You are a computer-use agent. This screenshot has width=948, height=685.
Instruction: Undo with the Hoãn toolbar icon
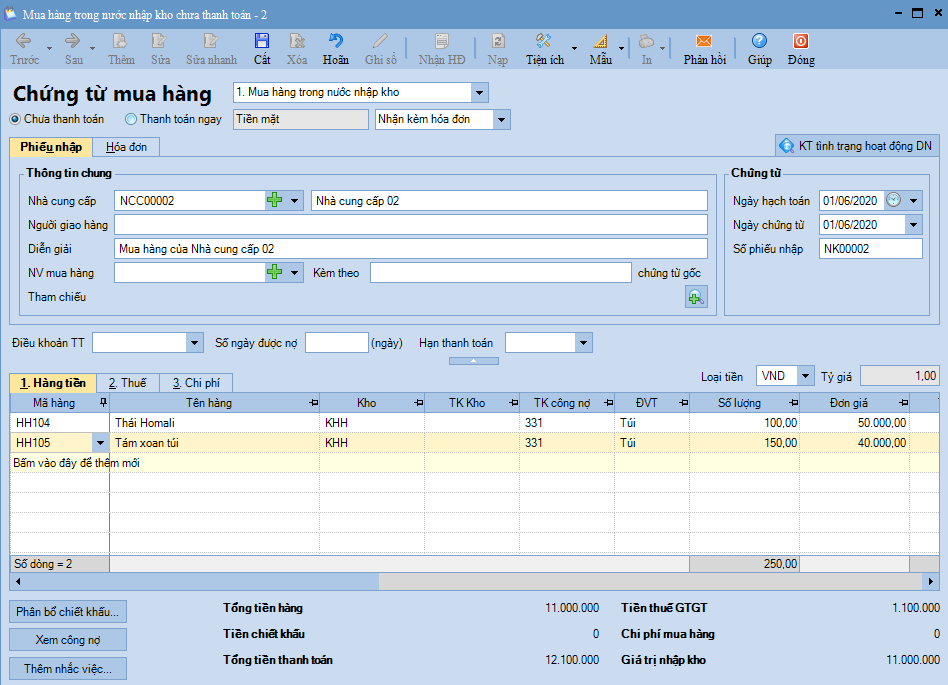point(336,41)
